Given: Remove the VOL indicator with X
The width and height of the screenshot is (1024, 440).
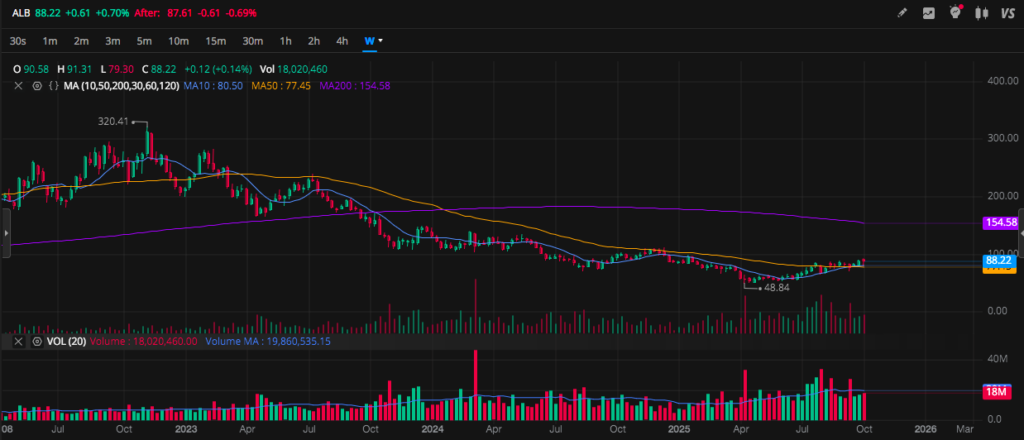Looking at the screenshot, I should coord(18,341).
